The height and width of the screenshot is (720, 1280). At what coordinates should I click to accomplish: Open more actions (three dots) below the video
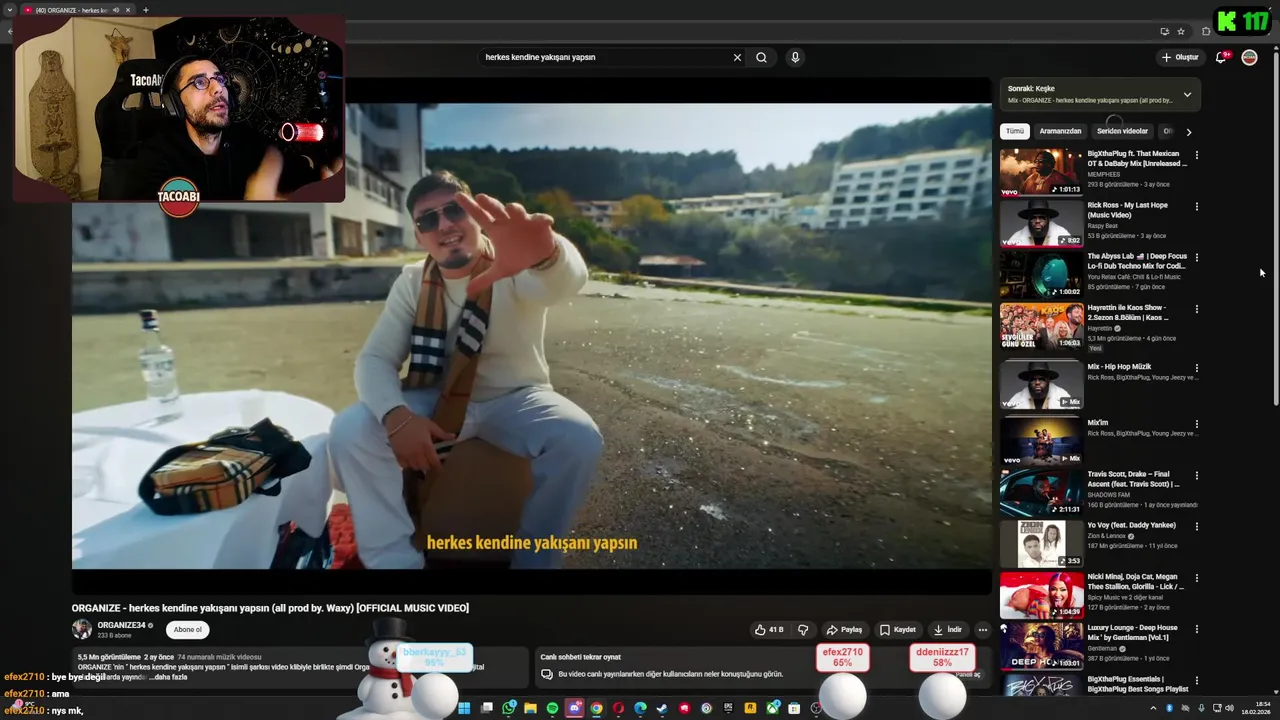982,630
